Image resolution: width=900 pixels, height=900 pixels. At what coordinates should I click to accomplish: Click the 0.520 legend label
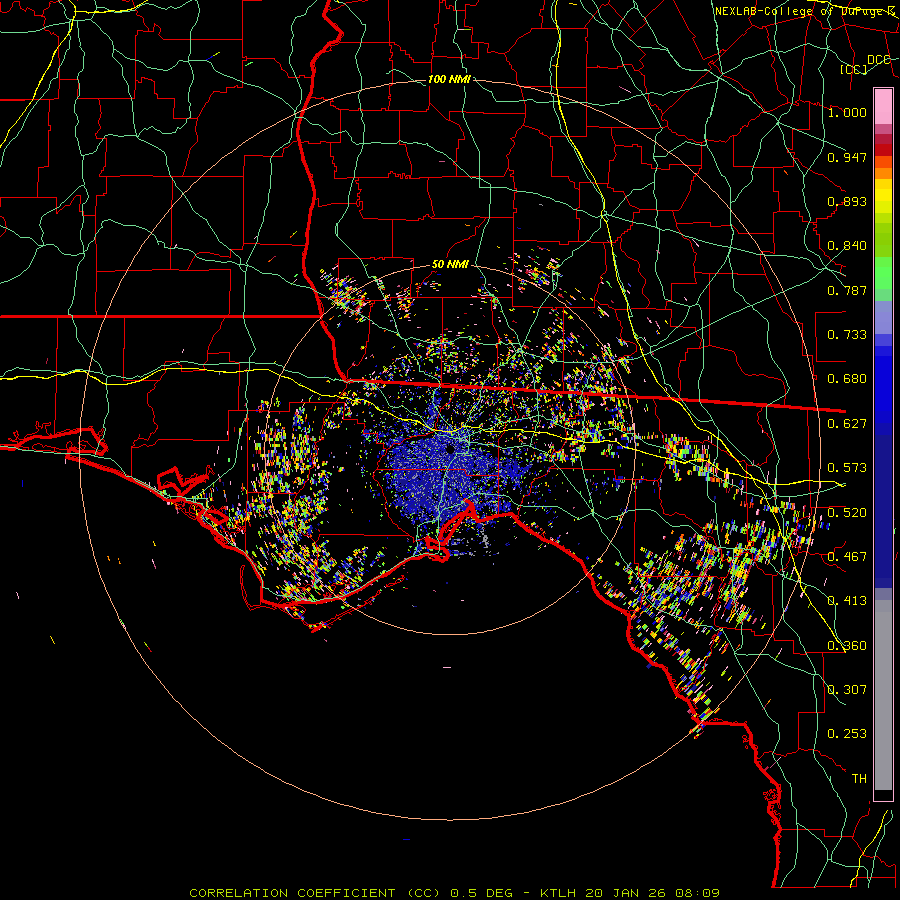click(x=847, y=513)
